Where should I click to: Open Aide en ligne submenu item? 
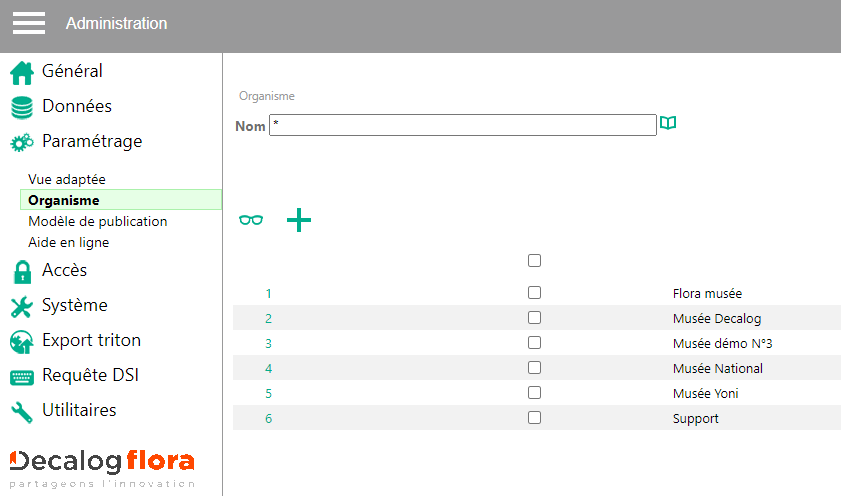(68, 242)
